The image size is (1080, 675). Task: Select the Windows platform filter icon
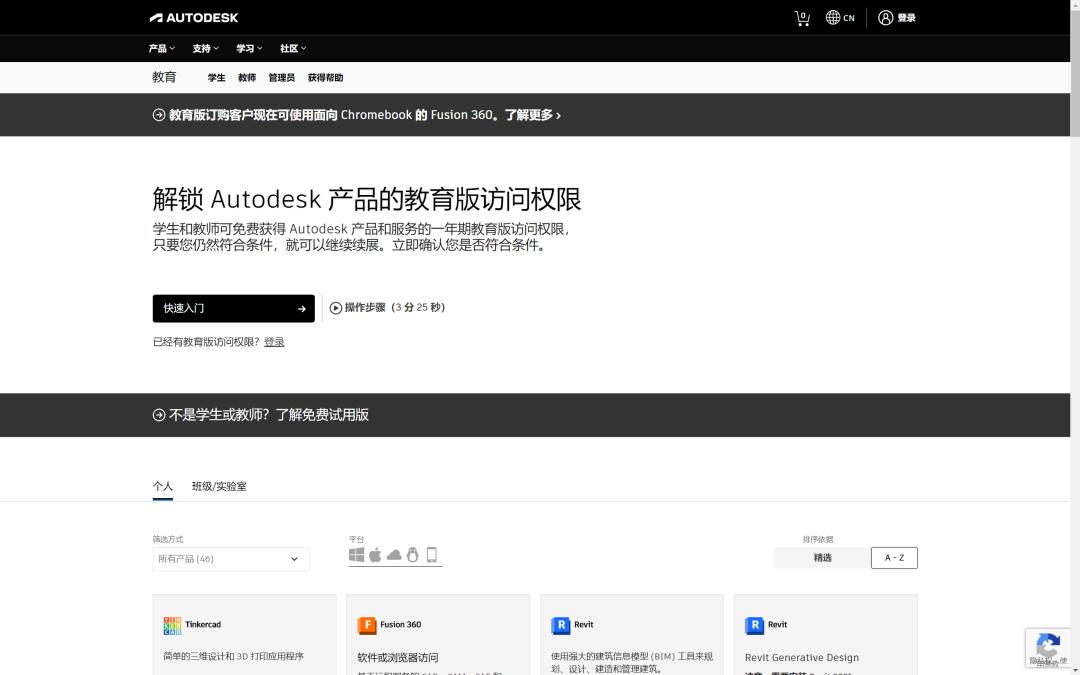(356, 554)
